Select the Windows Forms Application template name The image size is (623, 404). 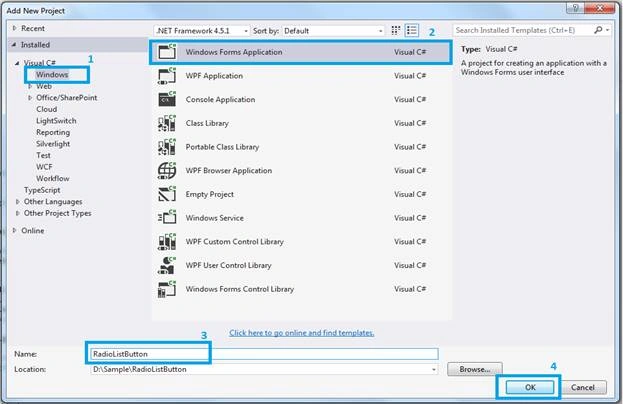[x=234, y=52]
